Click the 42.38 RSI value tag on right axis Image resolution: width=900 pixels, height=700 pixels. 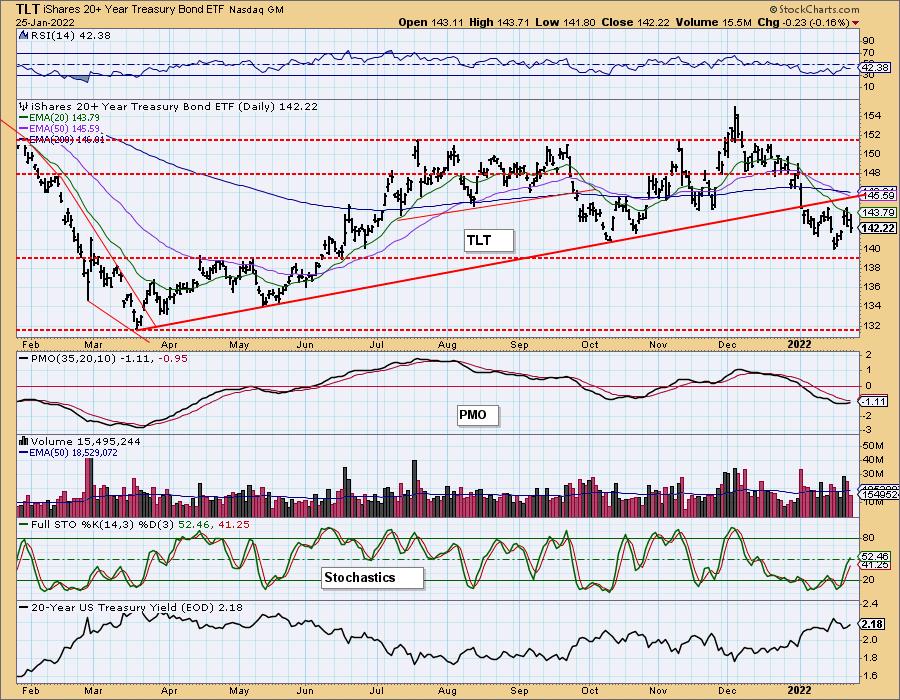tap(874, 68)
